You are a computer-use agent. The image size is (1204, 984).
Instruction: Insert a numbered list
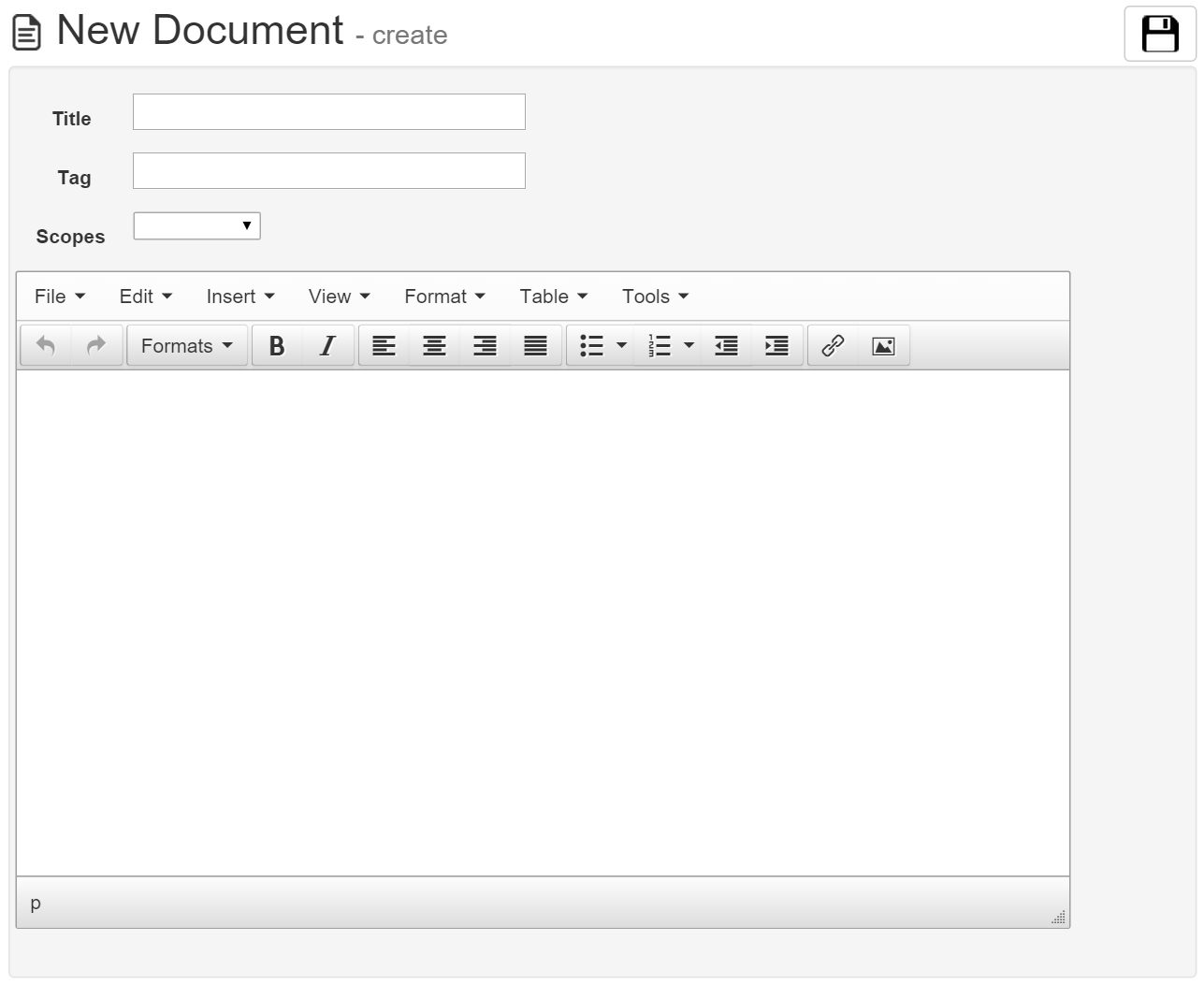click(x=660, y=346)
